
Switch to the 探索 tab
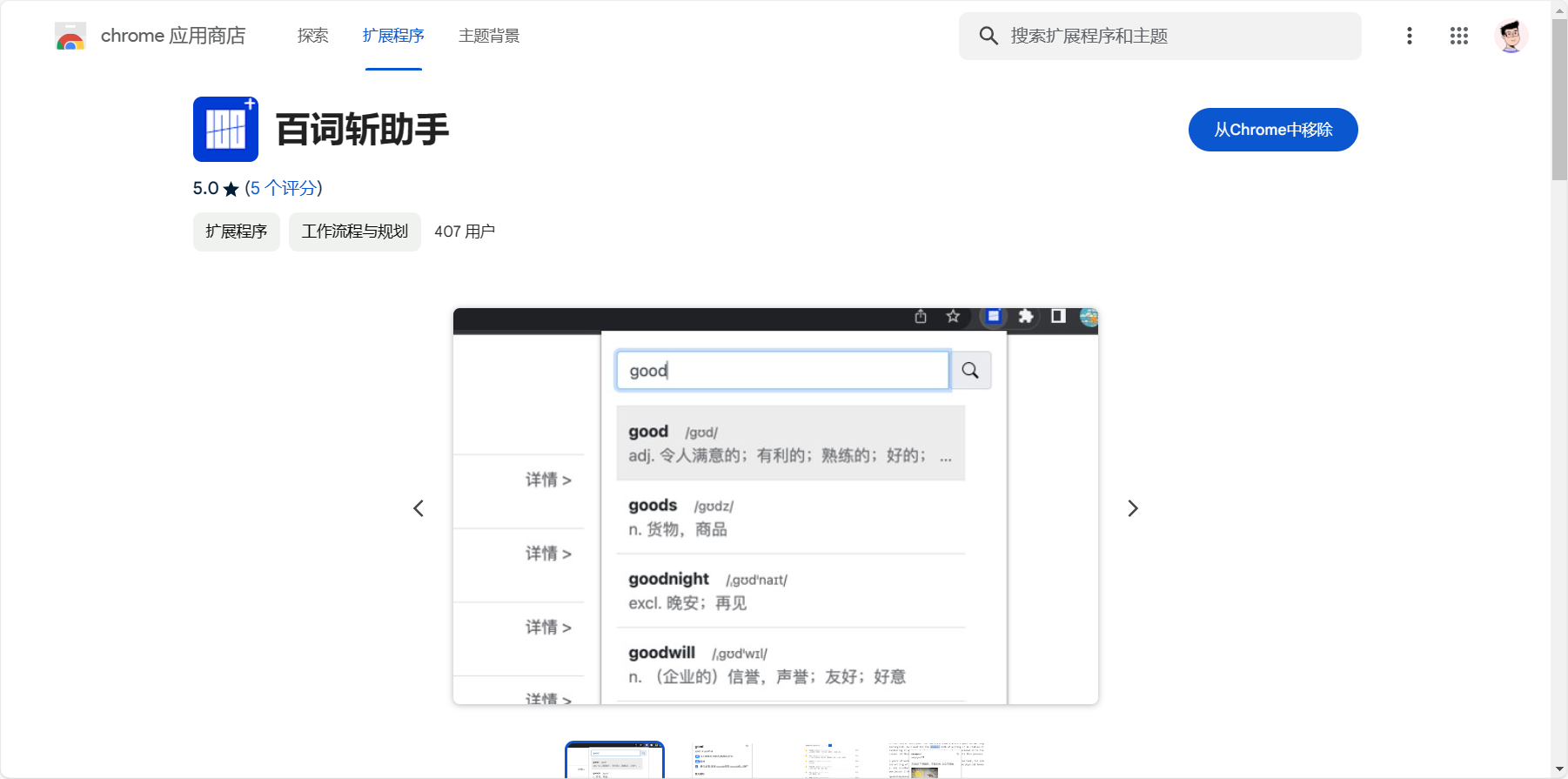pos(312,36)
